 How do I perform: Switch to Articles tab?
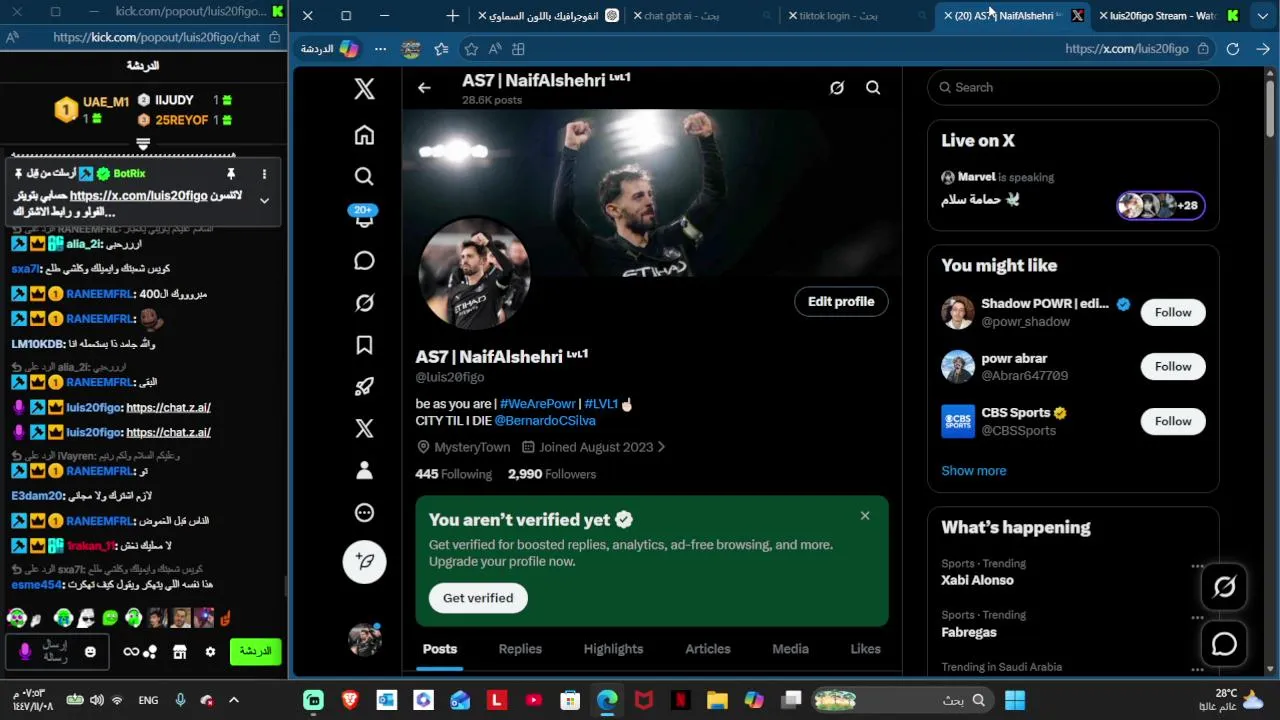[708, 649]
